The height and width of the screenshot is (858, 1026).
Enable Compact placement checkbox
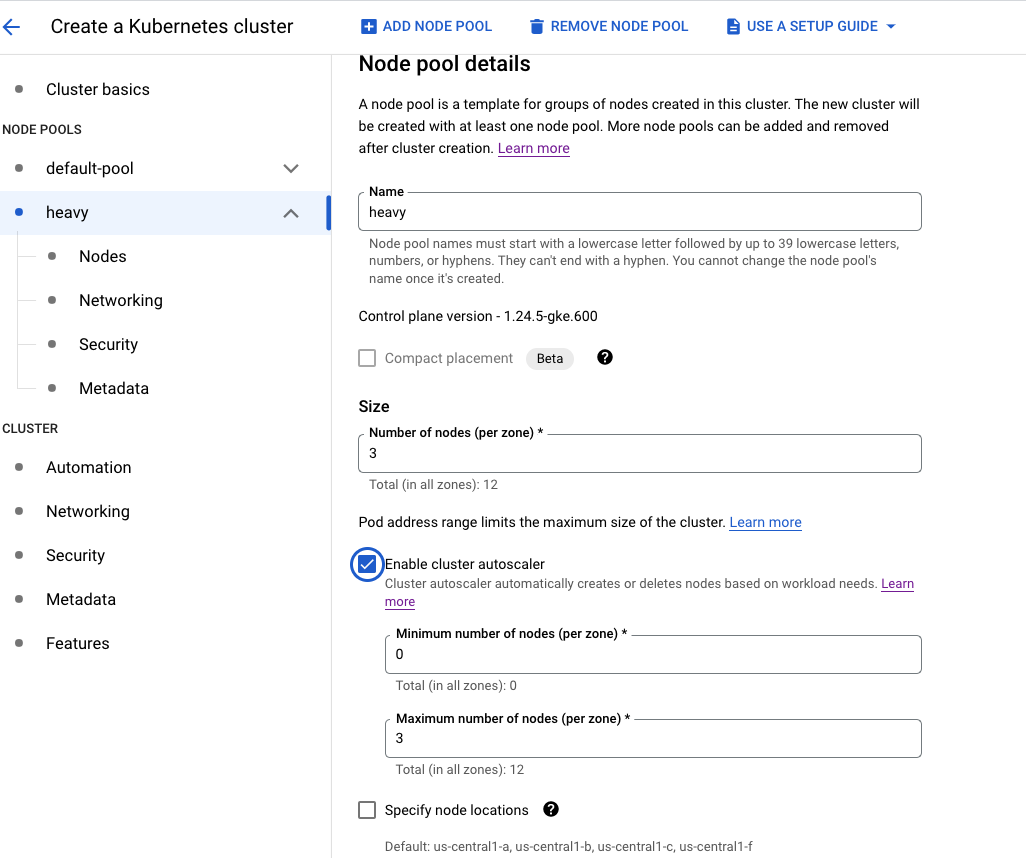(x=367, y=358)
